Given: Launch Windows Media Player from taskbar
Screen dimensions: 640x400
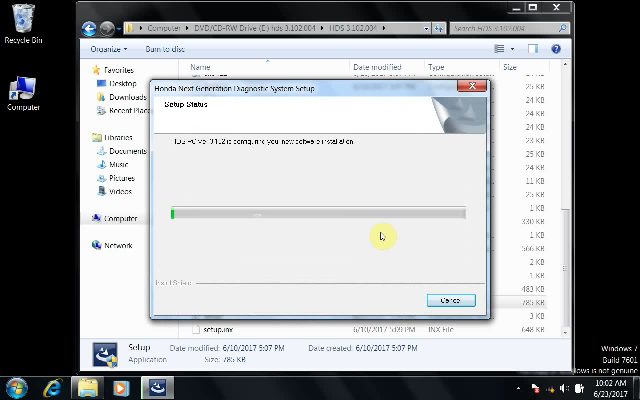Looking at the screenshot, I should [x=121, y=388].
